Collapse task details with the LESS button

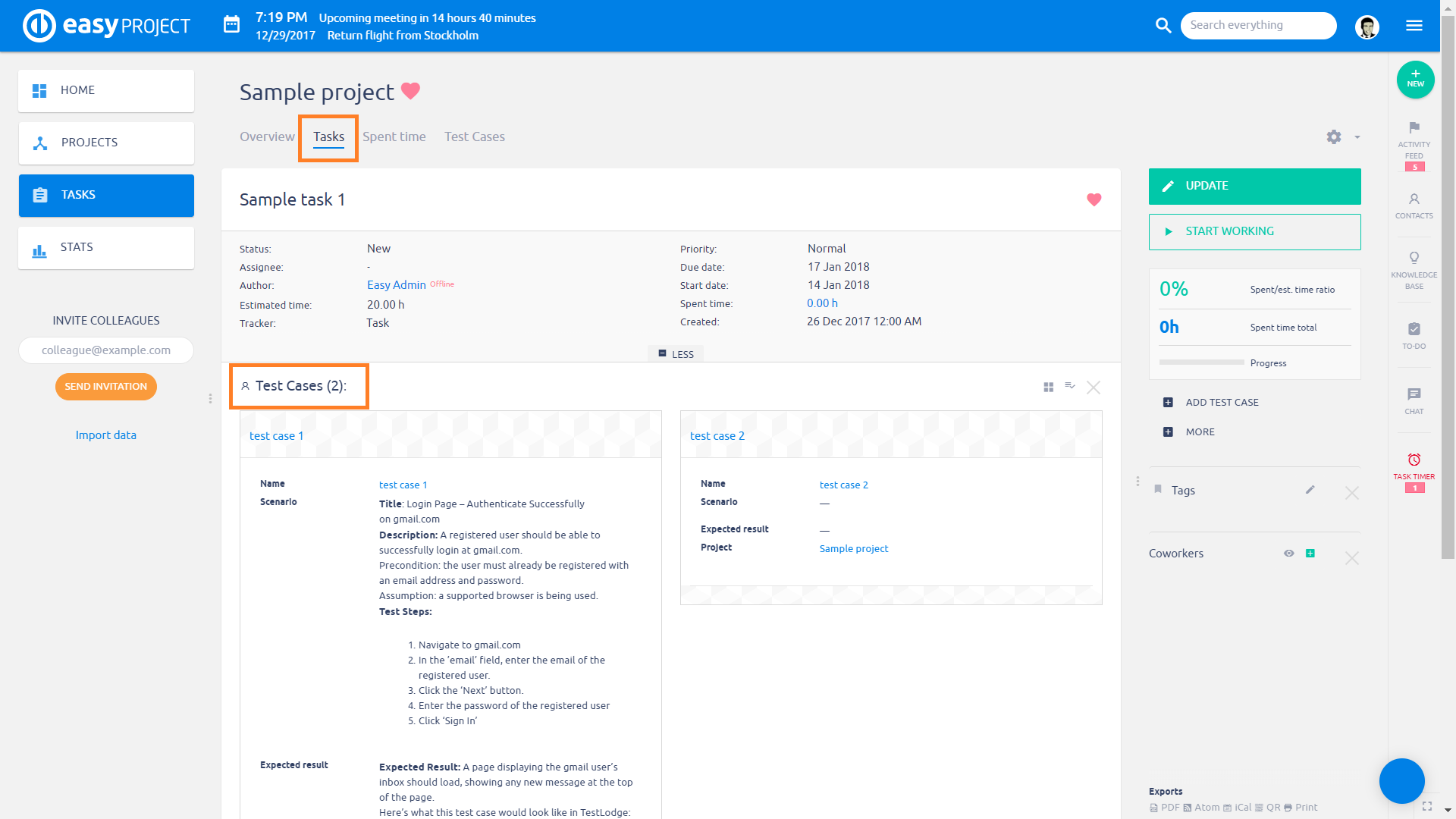pyautogui.click(x=676, y=354)
